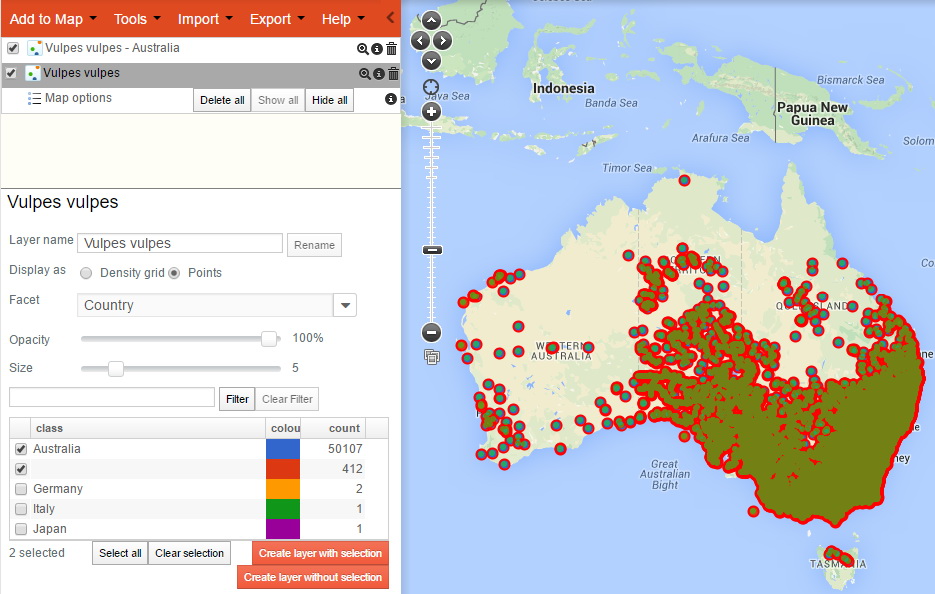Delete the Vulpes vulpes layer via trash icon

point(392,73)
